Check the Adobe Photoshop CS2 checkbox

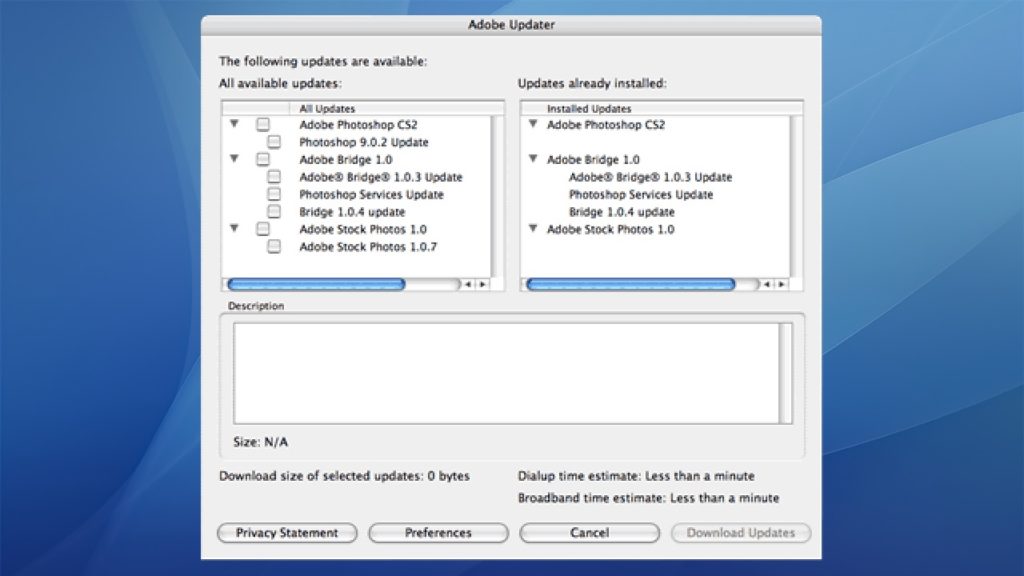pyautogui.click(x=263, y=124)
